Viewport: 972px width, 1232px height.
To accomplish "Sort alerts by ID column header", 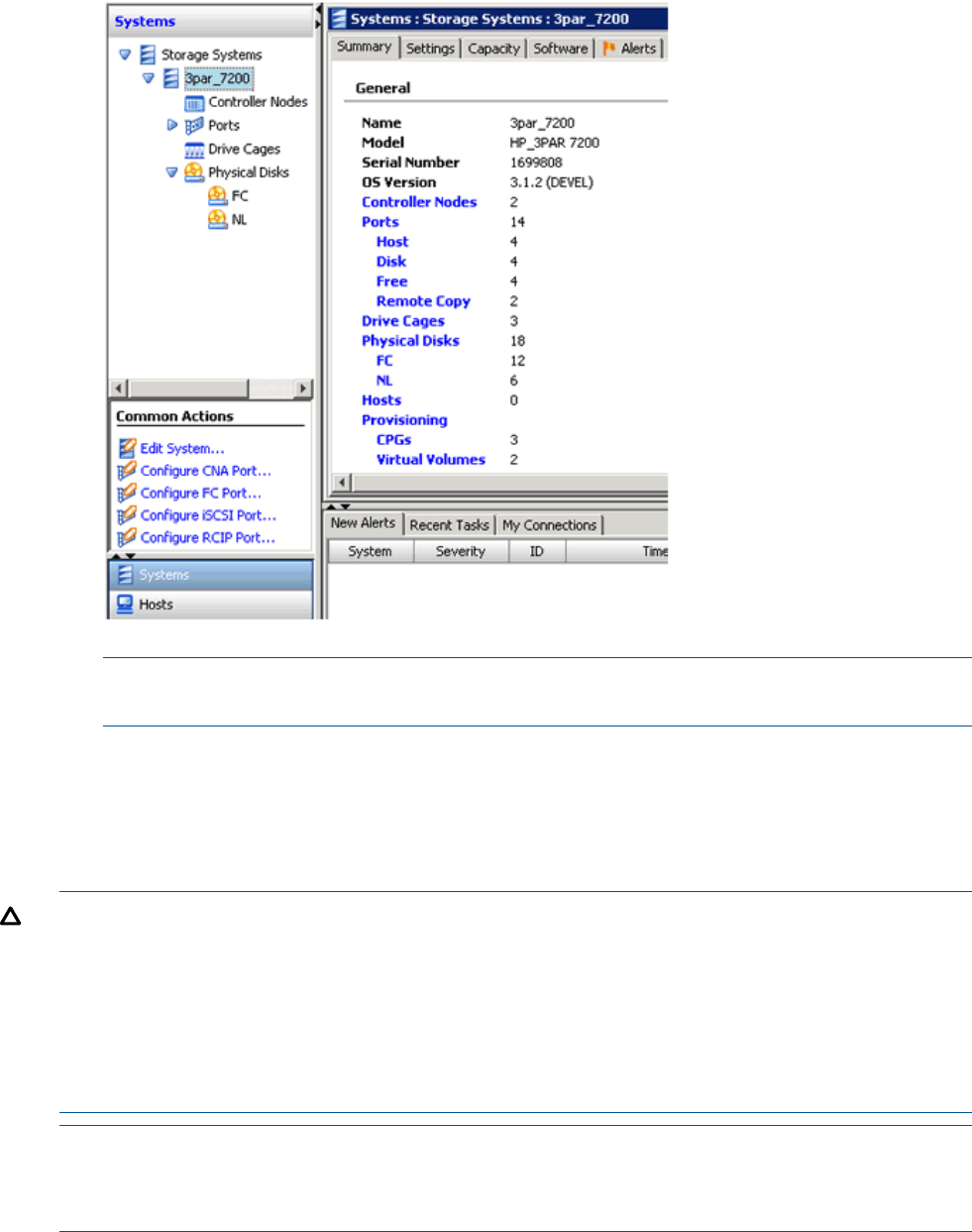I will click(536, 552).
